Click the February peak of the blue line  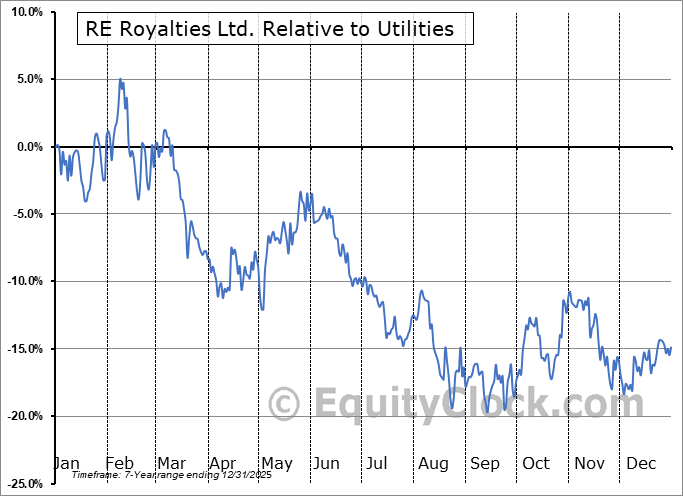click(120, 79)
